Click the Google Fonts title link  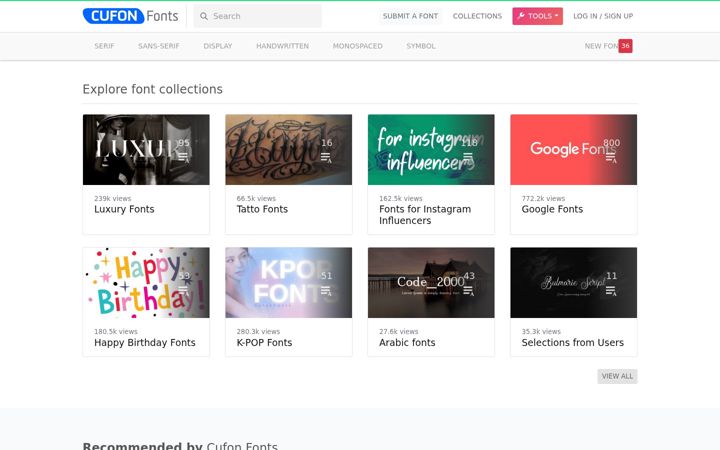[552, 209]
